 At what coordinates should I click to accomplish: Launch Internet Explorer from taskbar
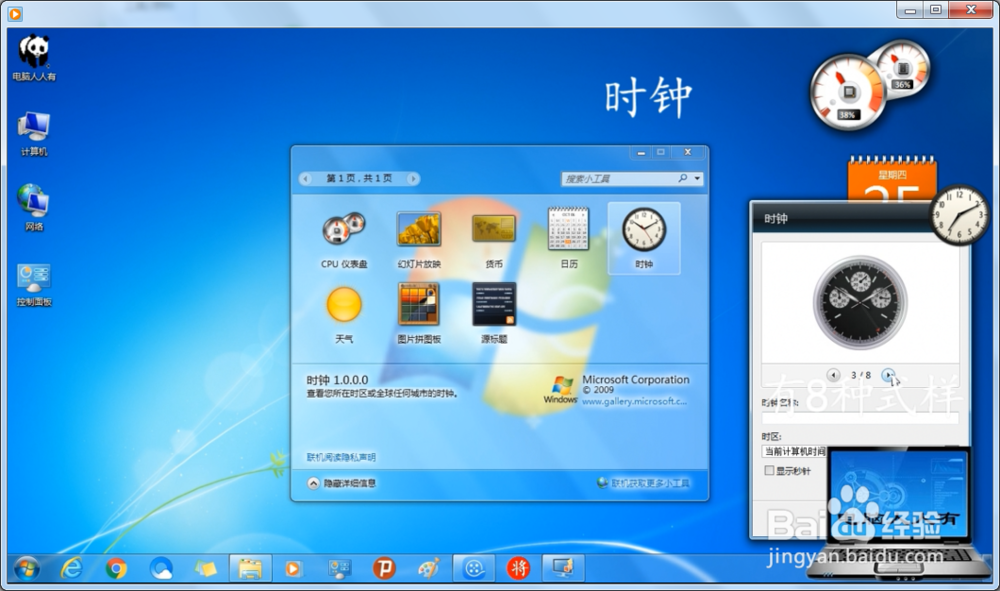(71, 568)
